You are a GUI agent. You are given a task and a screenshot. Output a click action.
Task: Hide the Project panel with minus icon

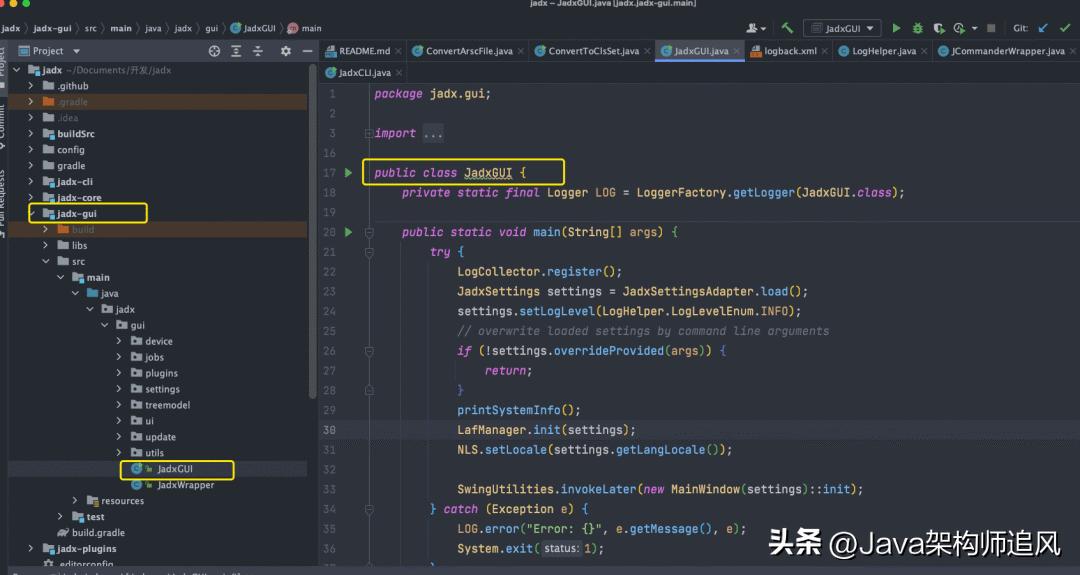point(307,51)
